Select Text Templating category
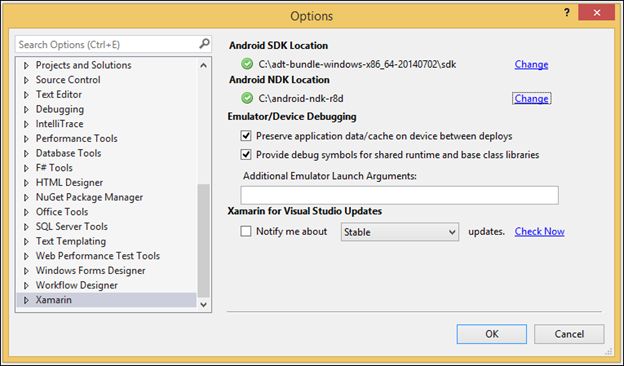Image resolution: width=624 pixels, height=366 pixels. [71, 241]
